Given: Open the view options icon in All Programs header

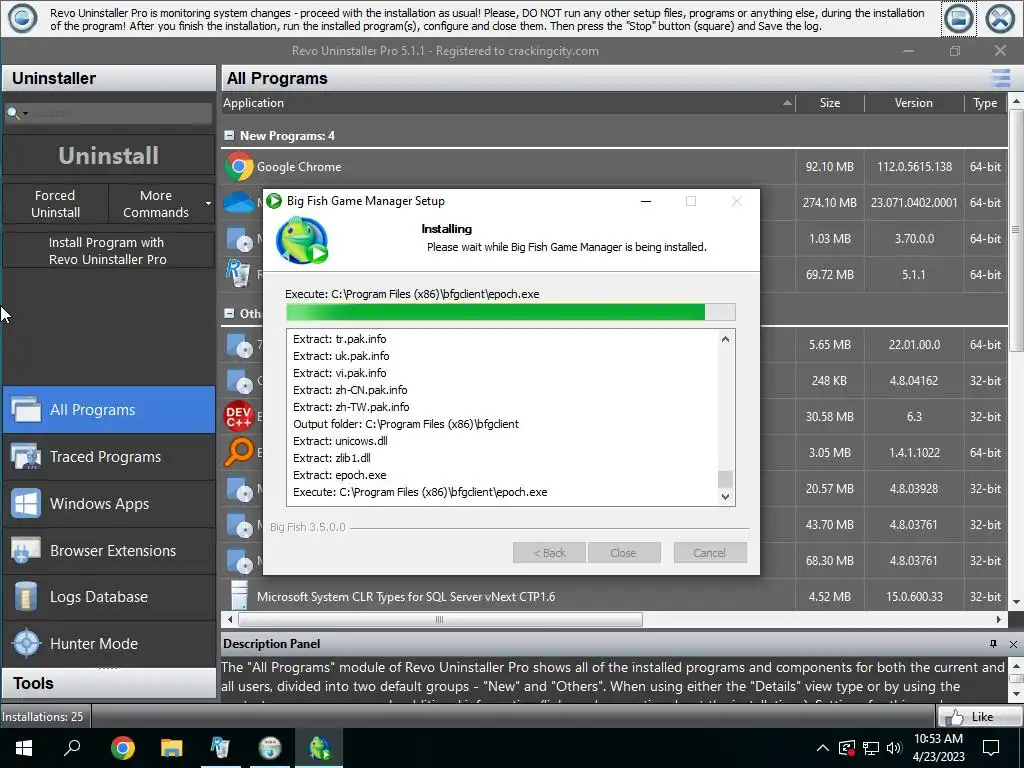Looking at the screenshot, I should [x=1000, y=78].
